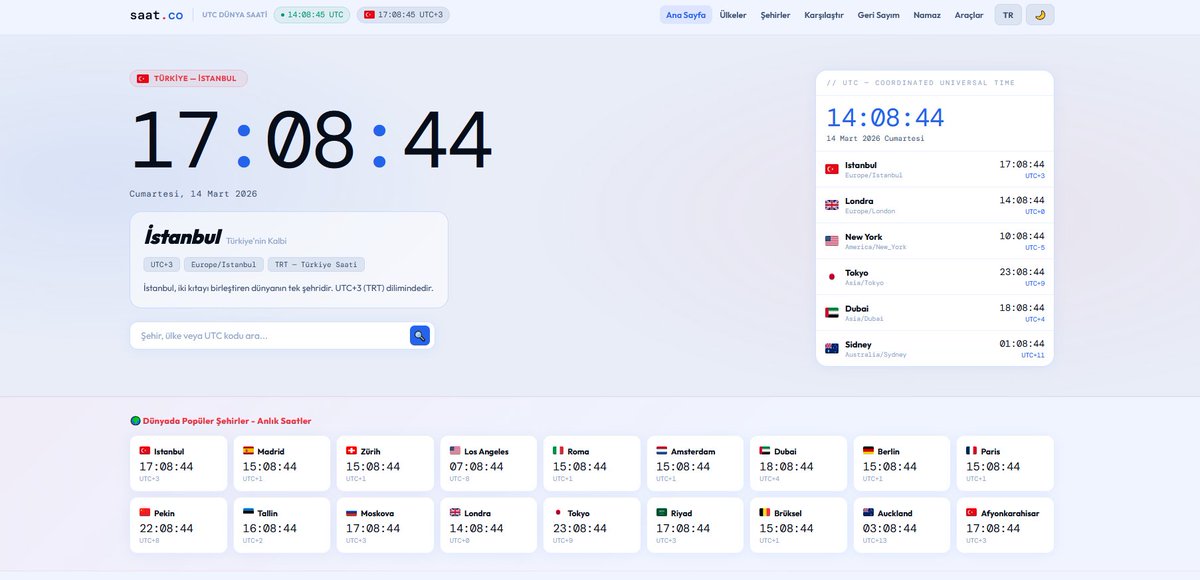Open the Auckland city card
Screen dimensions: 1200x580
902,525
